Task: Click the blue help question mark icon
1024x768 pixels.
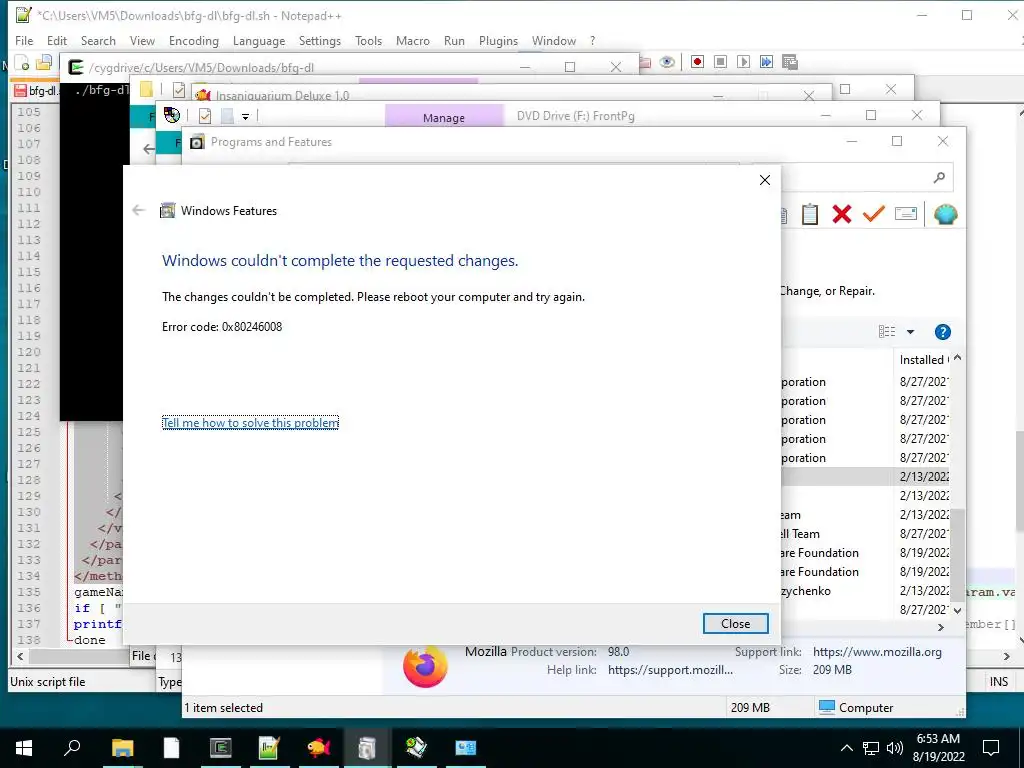Action: click(x=942, y=332)
